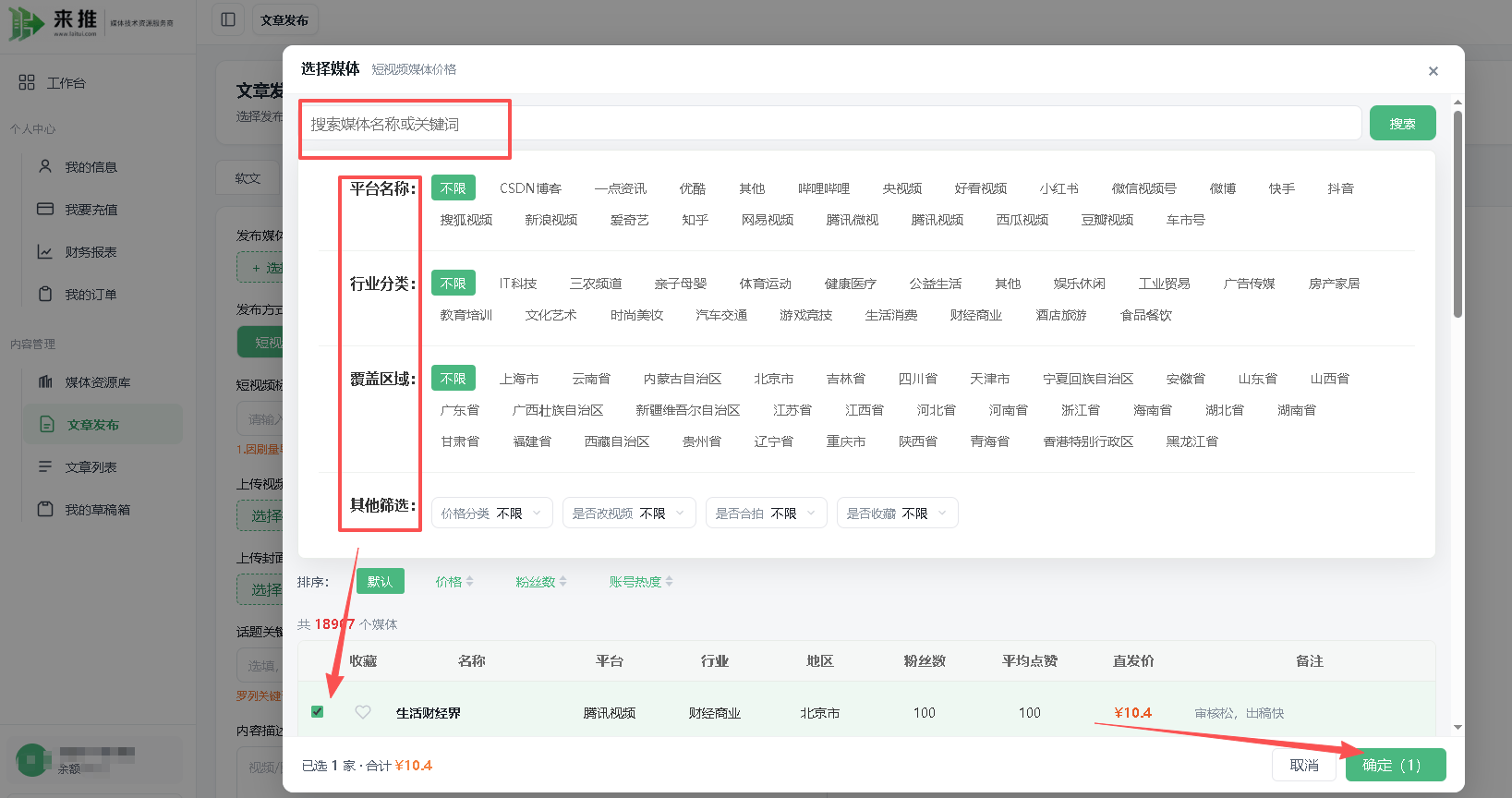Open the 文章发布 top tab
This screenshot has height=798, width=1512.
(284, 19)
